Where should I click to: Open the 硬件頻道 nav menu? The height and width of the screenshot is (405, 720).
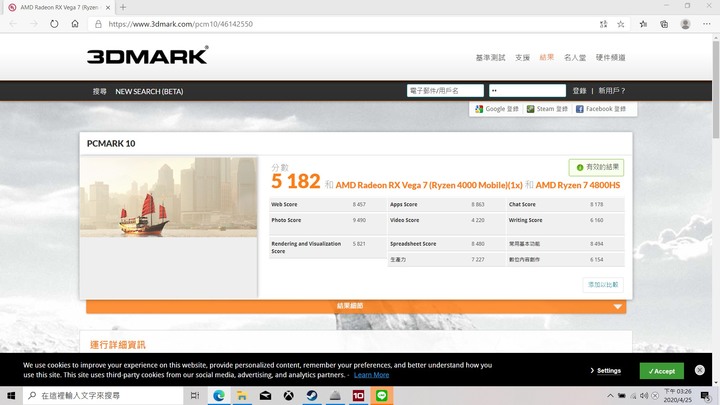(610, 57)
